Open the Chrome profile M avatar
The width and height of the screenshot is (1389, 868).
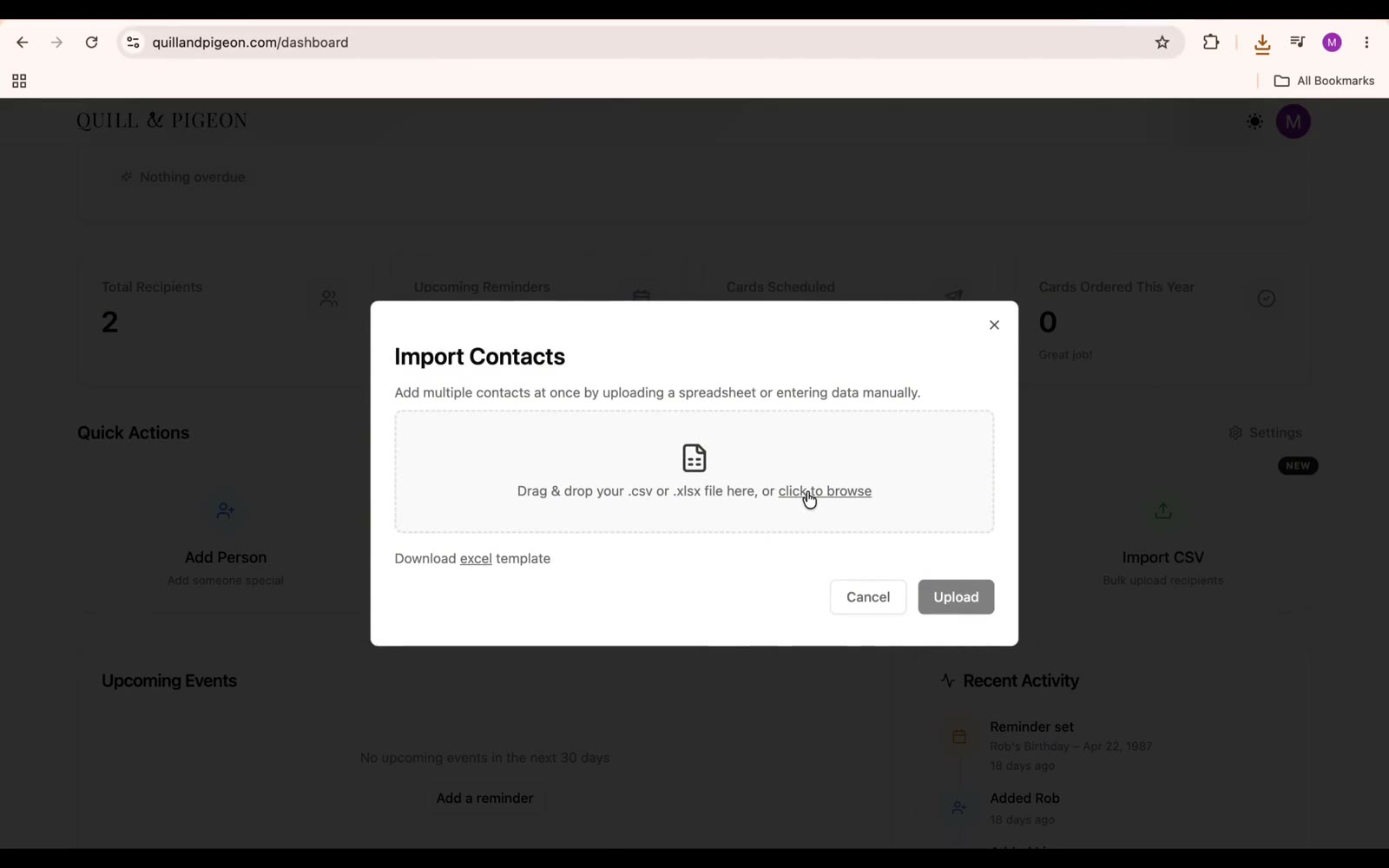1333,43
